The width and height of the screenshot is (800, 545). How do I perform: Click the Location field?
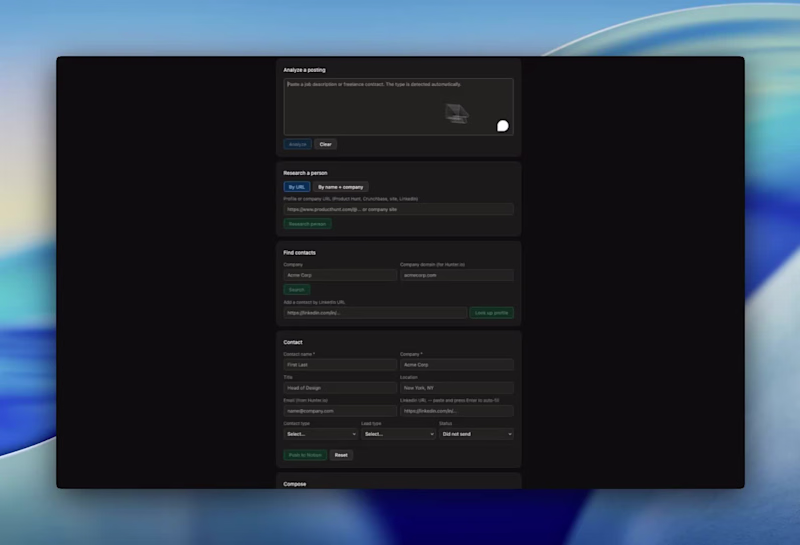(x=457, y=388)
